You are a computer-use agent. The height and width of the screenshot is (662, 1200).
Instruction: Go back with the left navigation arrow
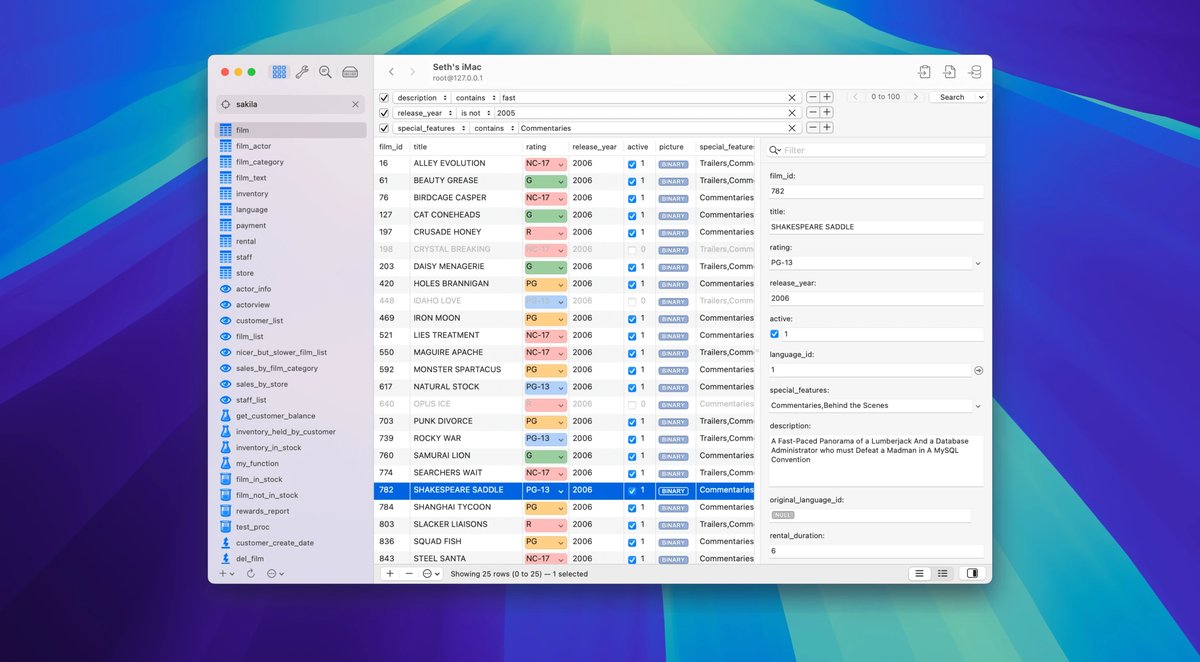coord(391,72)
